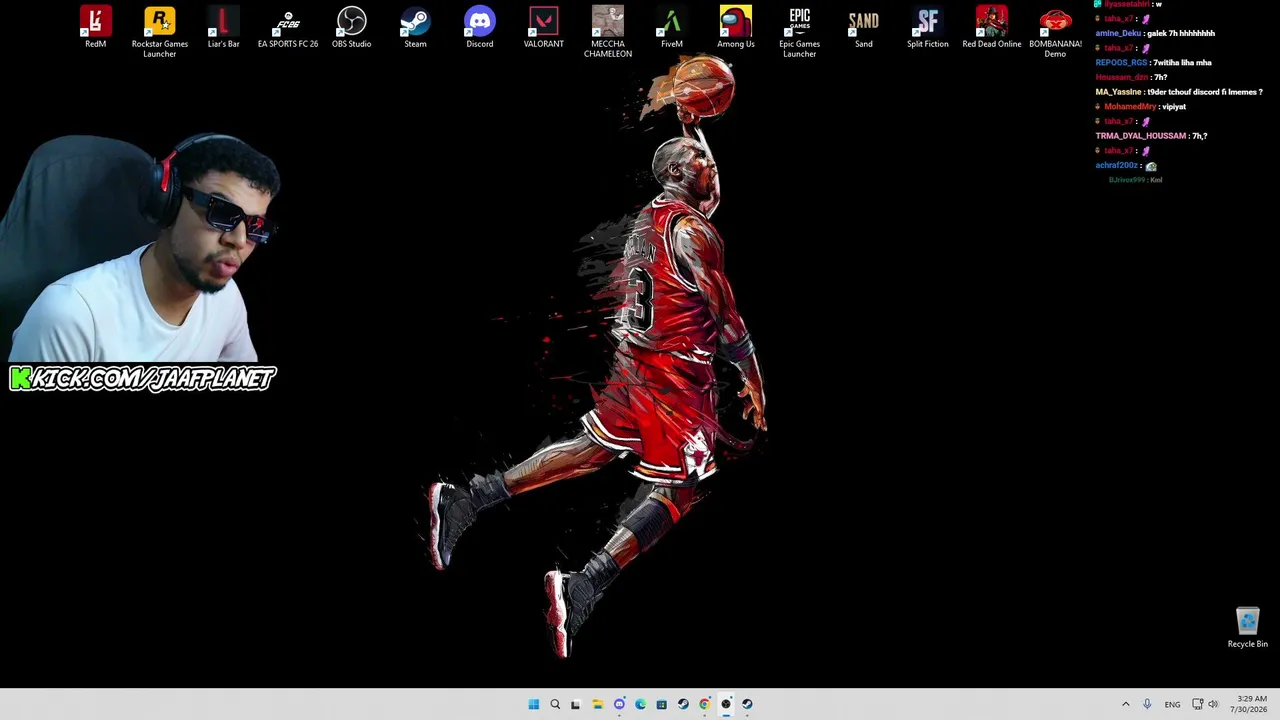Open Task View from the taskbar

575,704
